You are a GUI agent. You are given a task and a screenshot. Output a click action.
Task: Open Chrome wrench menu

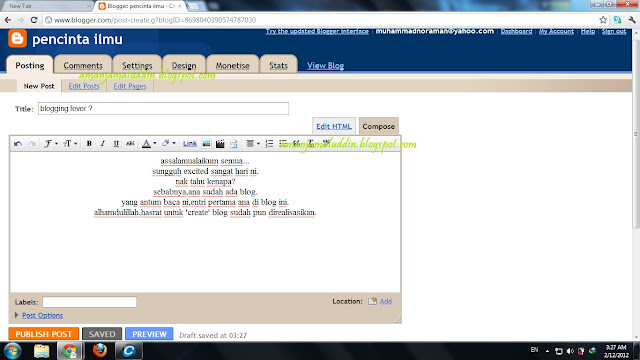pos(632,20)
